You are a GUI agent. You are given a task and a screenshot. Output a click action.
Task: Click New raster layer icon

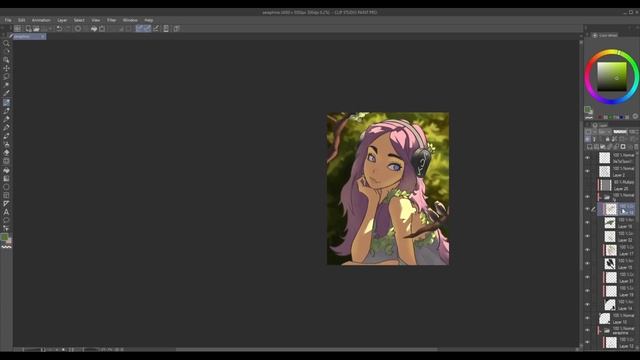point(589,147)
